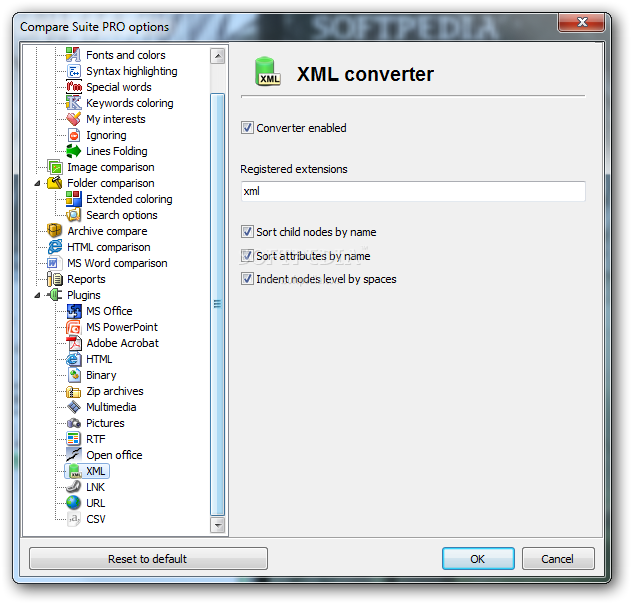Click the My interests icon

[73, 119]
